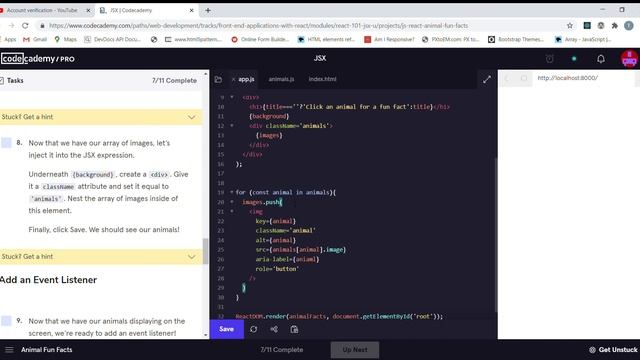Reload the localhost preview browser
This screenshot has width=640, height=360.
point(524,78)
